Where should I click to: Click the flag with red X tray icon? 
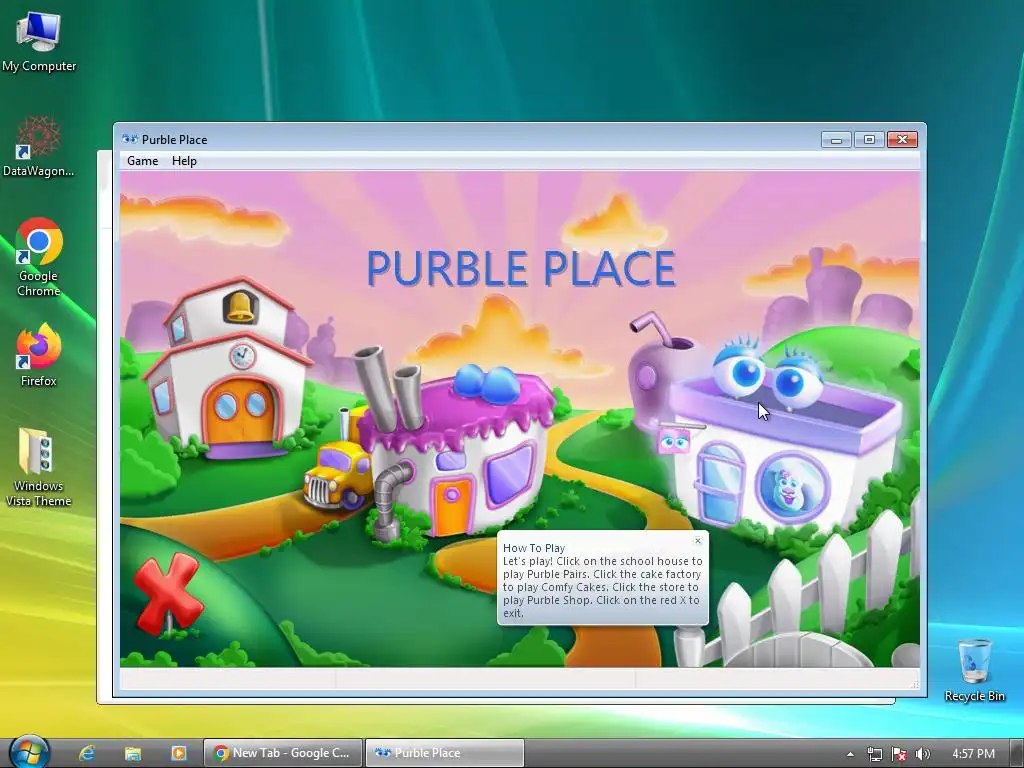pos(899,754)
